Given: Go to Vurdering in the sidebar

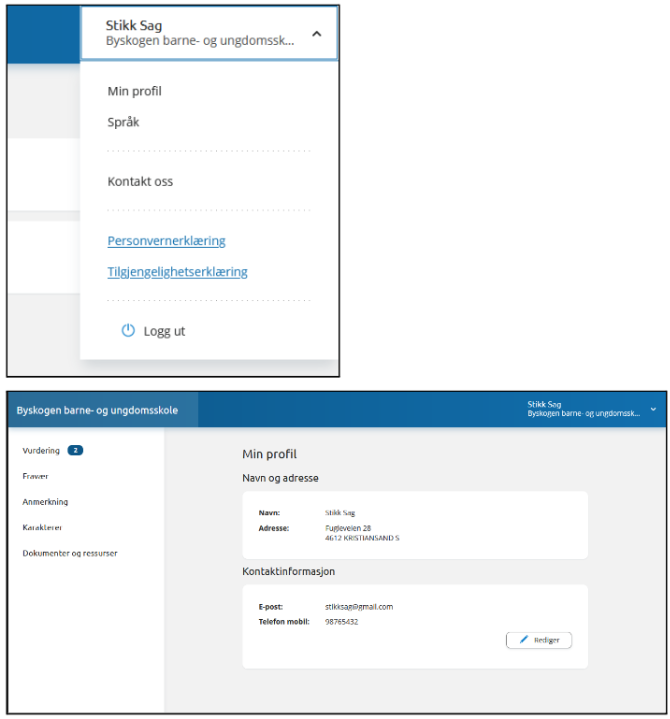Looking at the screenshot, I should [41, 451].
